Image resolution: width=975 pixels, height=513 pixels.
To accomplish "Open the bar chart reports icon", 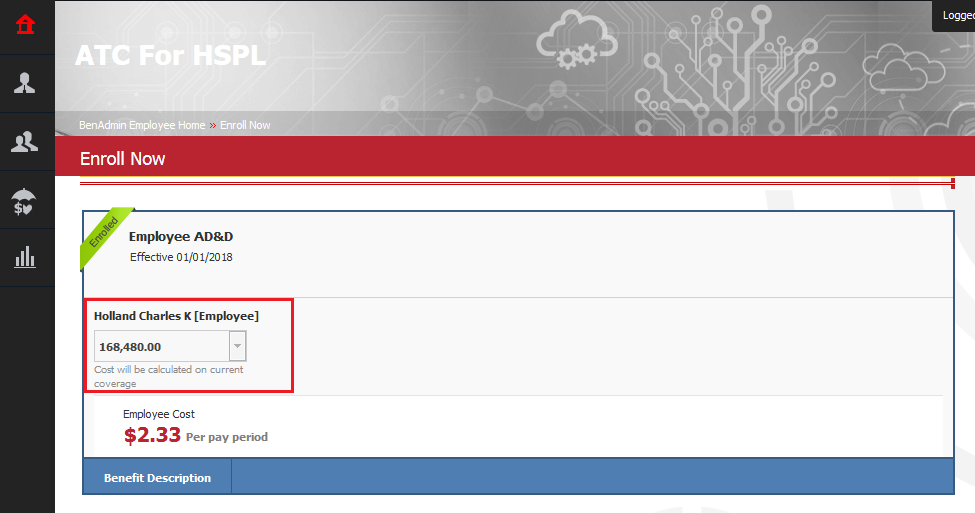I will [25, 258].
